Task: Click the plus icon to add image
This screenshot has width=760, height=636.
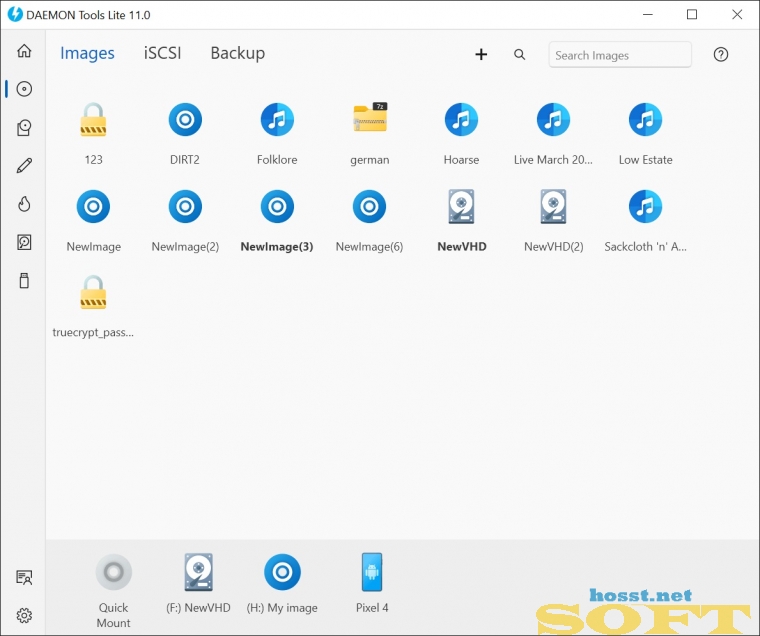Action: coord(481,54)
